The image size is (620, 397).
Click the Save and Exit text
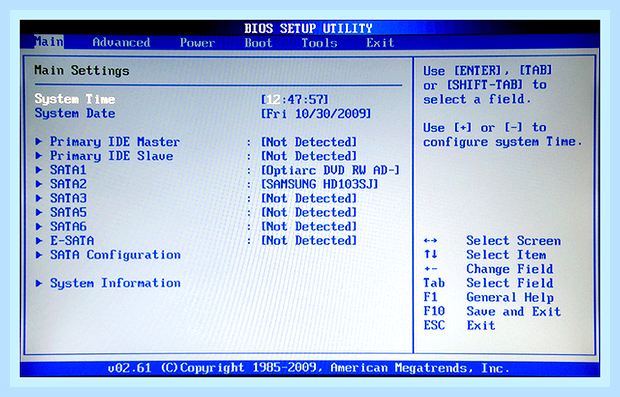pos(513,312)
